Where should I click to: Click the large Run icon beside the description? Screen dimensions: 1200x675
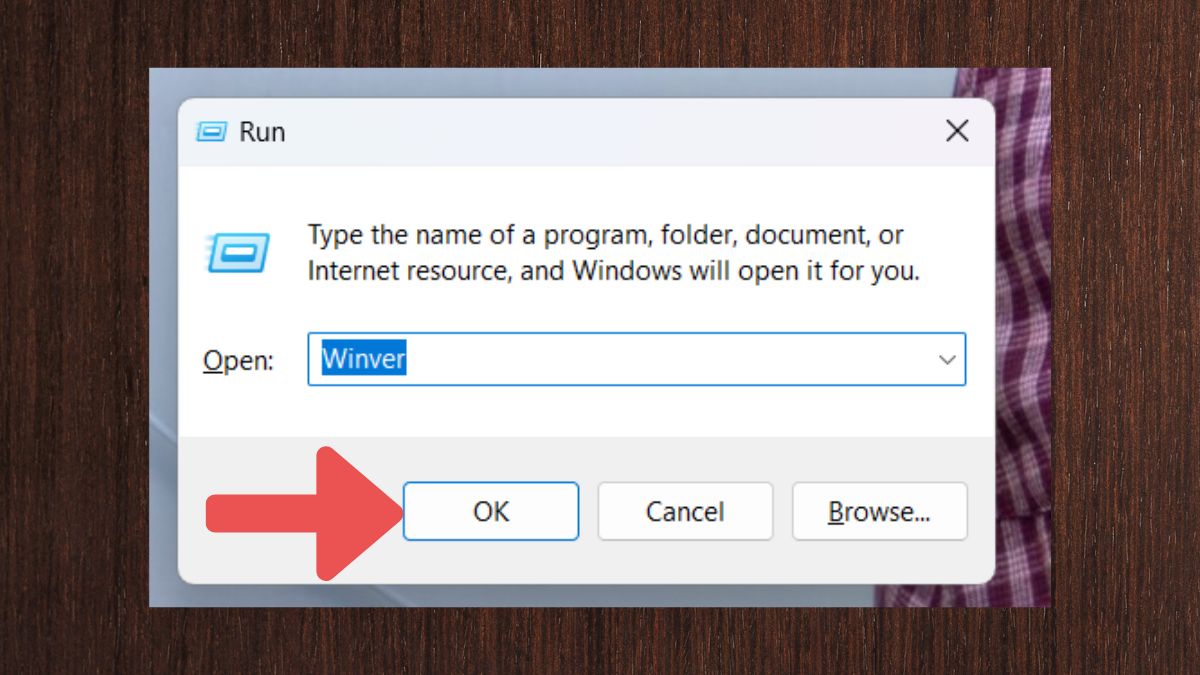(239, 252)
